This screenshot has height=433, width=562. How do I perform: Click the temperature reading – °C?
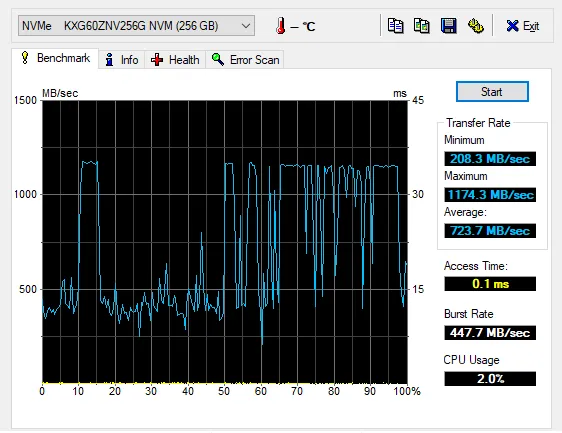(x=303, y=26)
